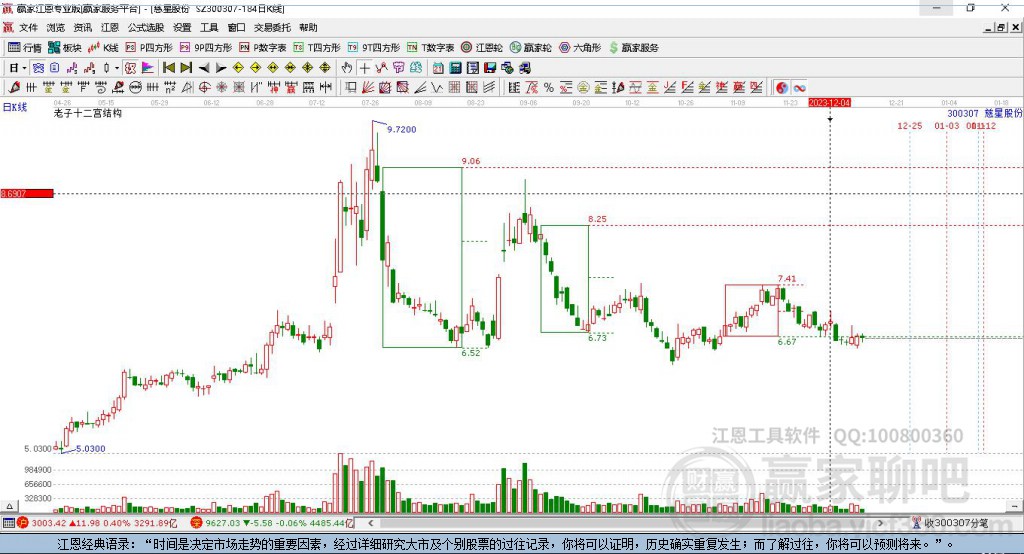Launch the 江恩轮 wheel tool
Screen dimensions: 1024x554
tap(482, 48)
